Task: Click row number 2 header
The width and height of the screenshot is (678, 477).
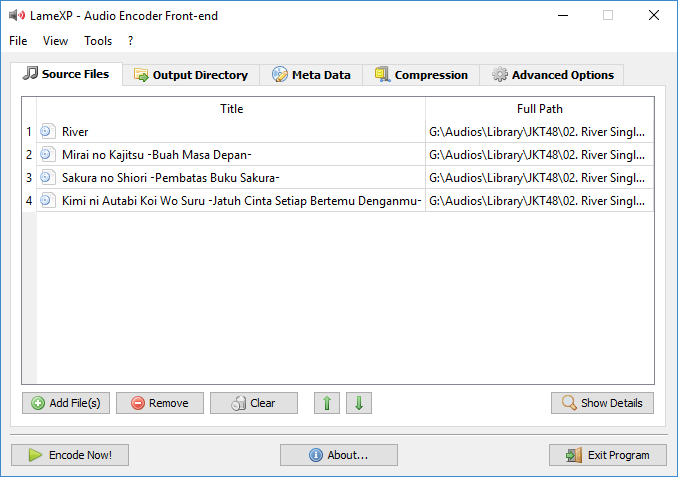Action: [x=29, y=154]
